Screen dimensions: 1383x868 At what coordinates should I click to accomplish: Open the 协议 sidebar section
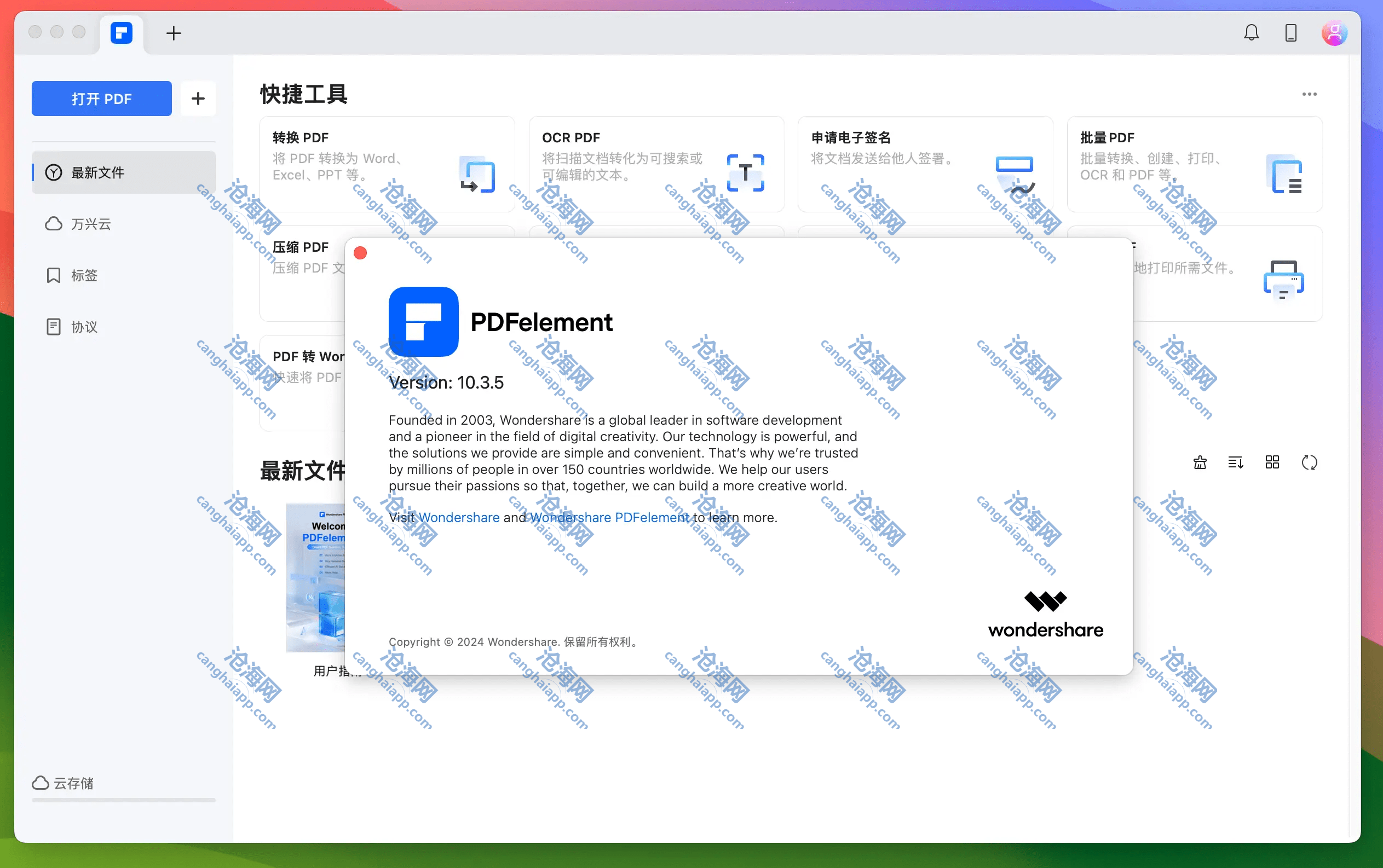(x=84, y=327)
